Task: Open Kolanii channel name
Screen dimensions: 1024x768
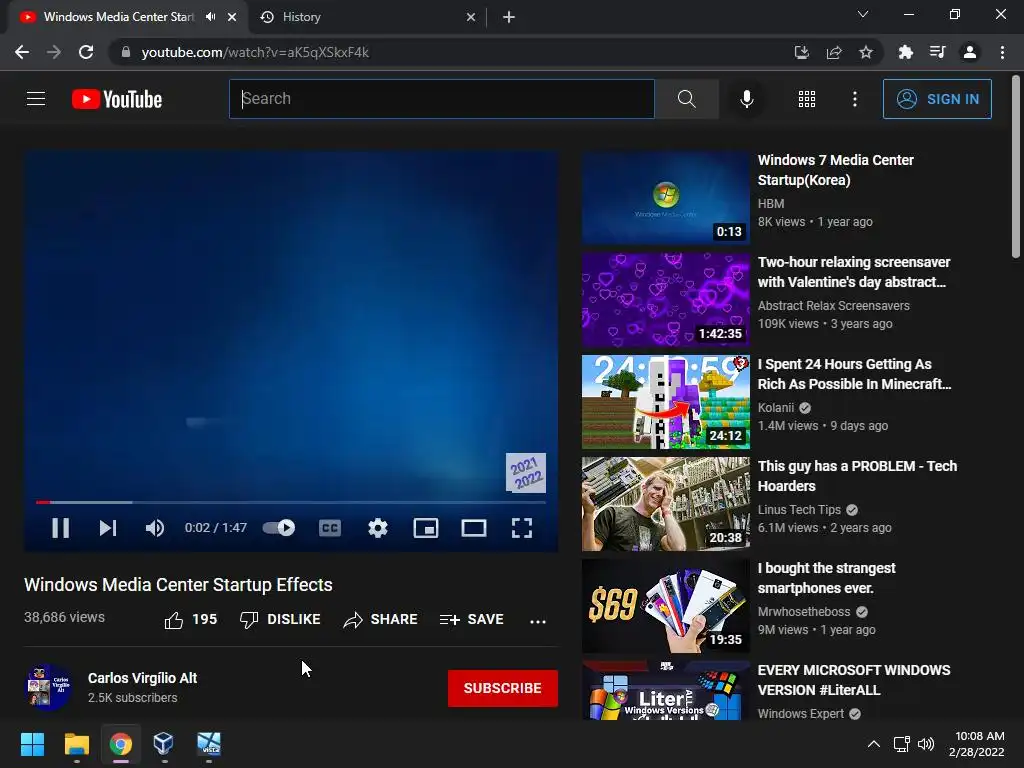Action: (x=775, y=408)
